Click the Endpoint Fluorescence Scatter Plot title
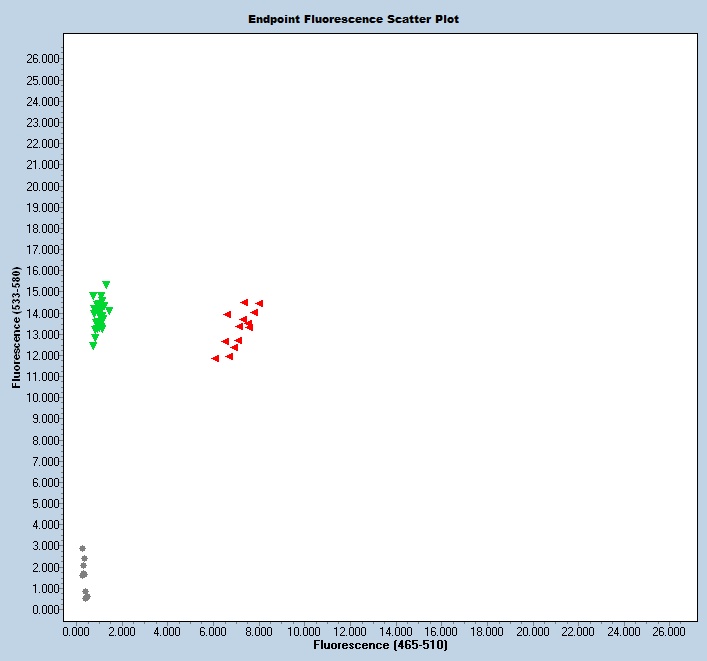707x661 pixels. pos(354,19)
